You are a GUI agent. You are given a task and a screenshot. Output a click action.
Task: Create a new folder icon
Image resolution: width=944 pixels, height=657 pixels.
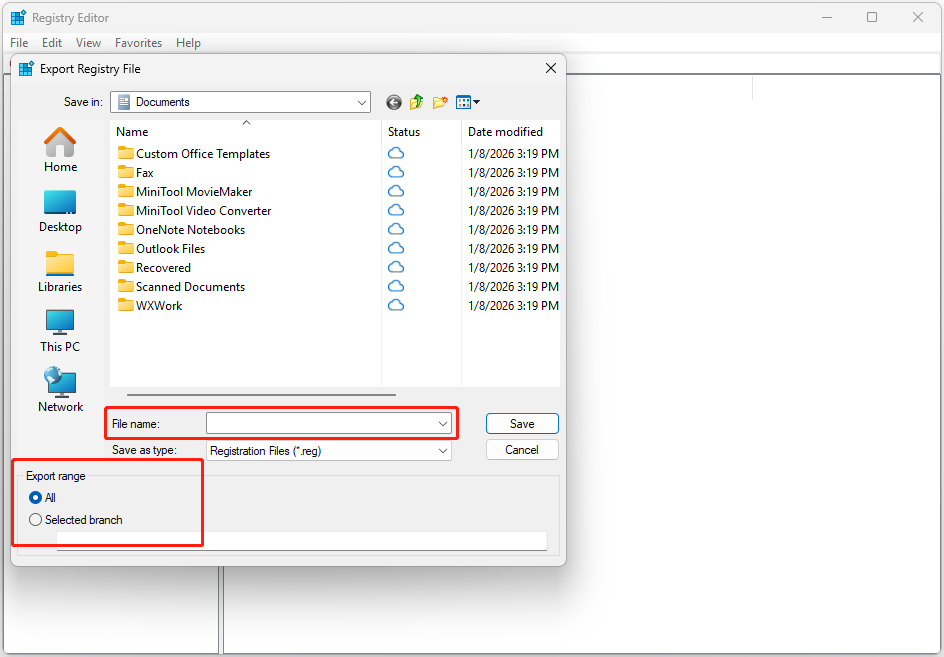pos(440,102)
